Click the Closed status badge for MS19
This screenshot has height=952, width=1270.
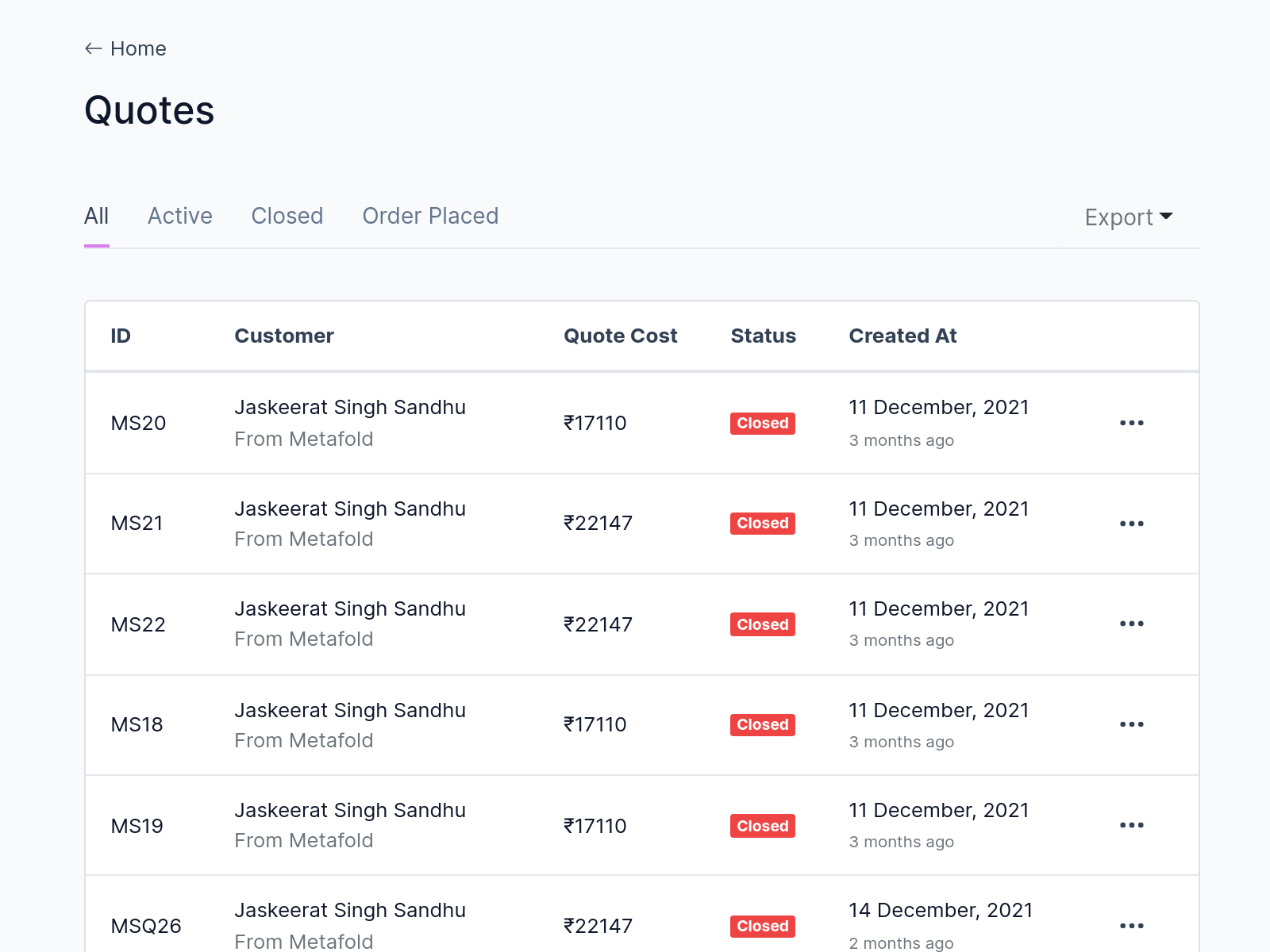[763, 826]
